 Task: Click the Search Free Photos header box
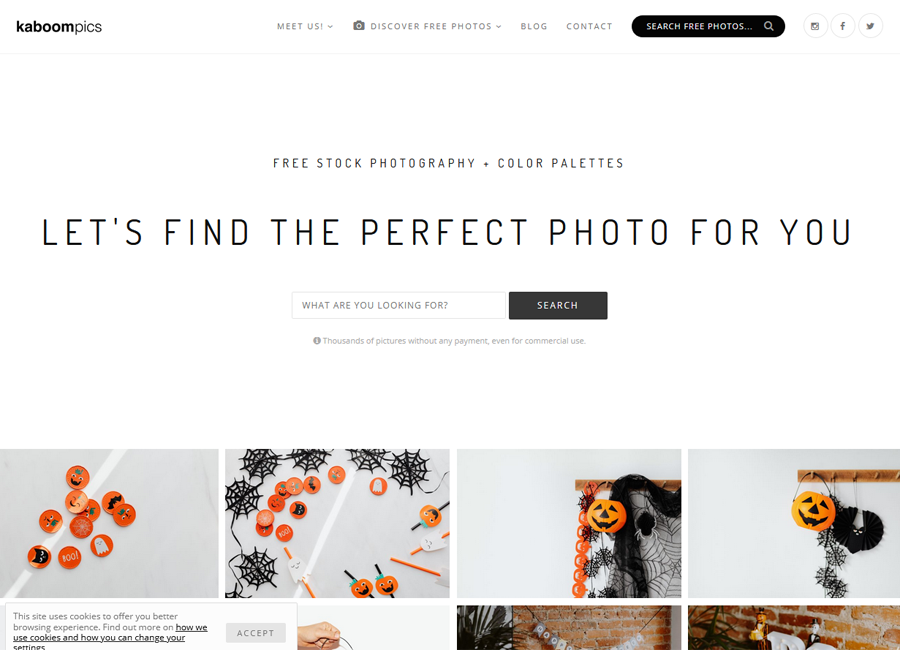click(708, 26)
